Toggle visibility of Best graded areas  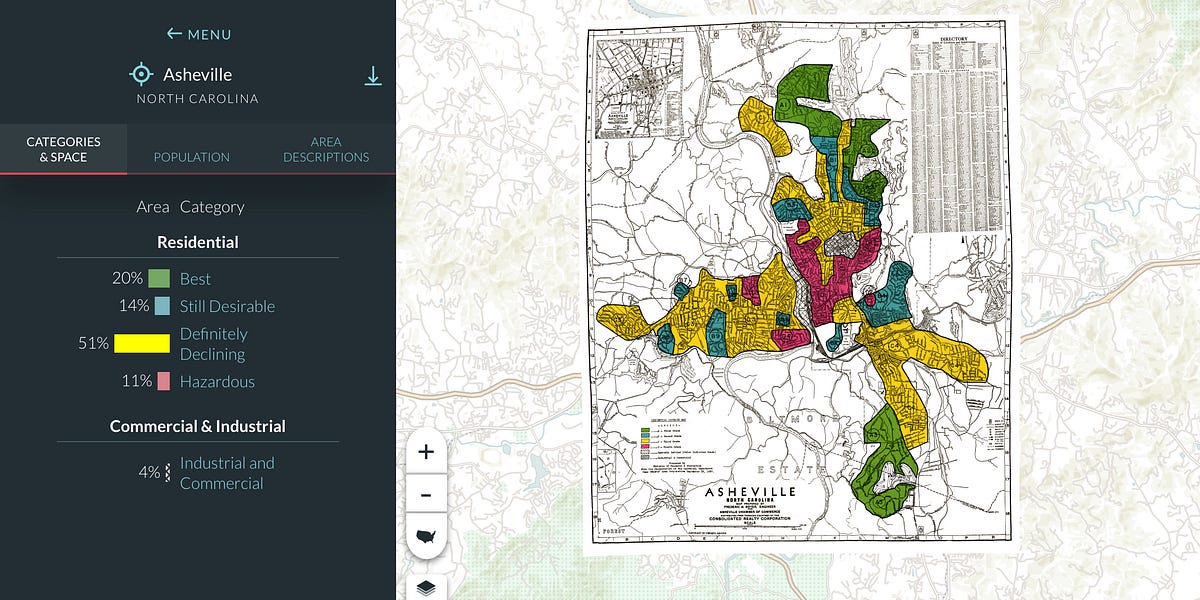(x=159, y=279)
